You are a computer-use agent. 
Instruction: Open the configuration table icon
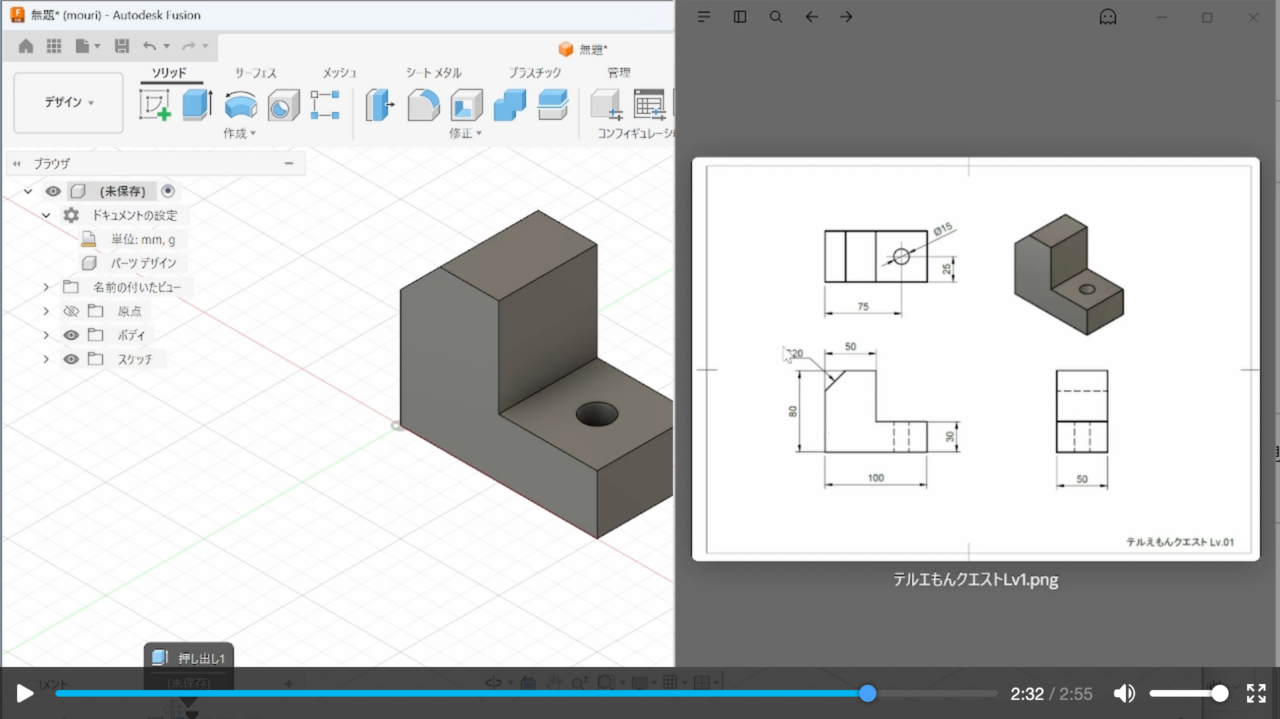coord(649,104)
